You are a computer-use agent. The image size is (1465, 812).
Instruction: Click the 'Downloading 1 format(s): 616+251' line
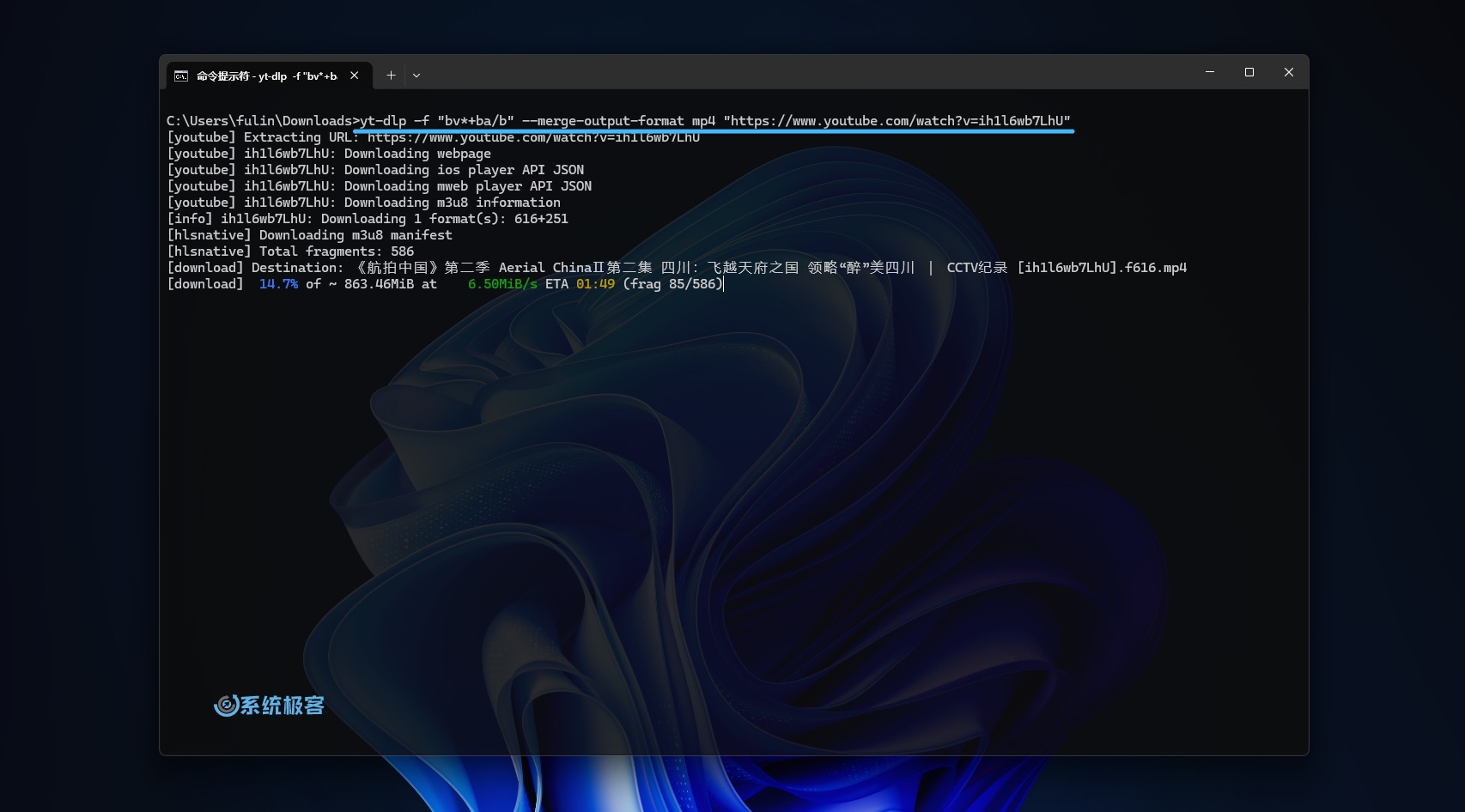click(x=368, y=219)
